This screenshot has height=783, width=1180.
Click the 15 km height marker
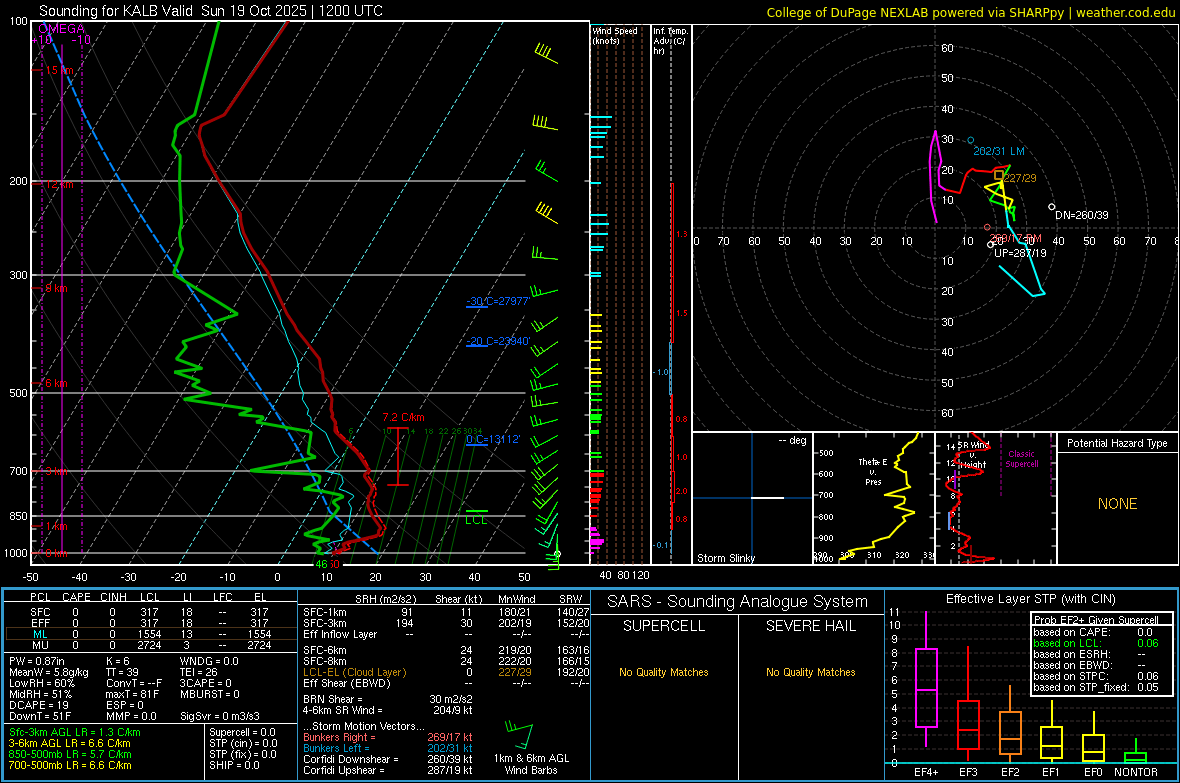(x=59, y=70)
